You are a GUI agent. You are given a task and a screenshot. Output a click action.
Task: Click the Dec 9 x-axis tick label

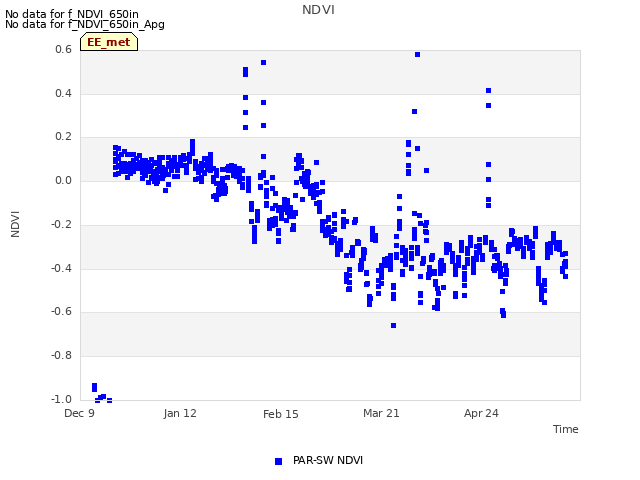point(80,413)
